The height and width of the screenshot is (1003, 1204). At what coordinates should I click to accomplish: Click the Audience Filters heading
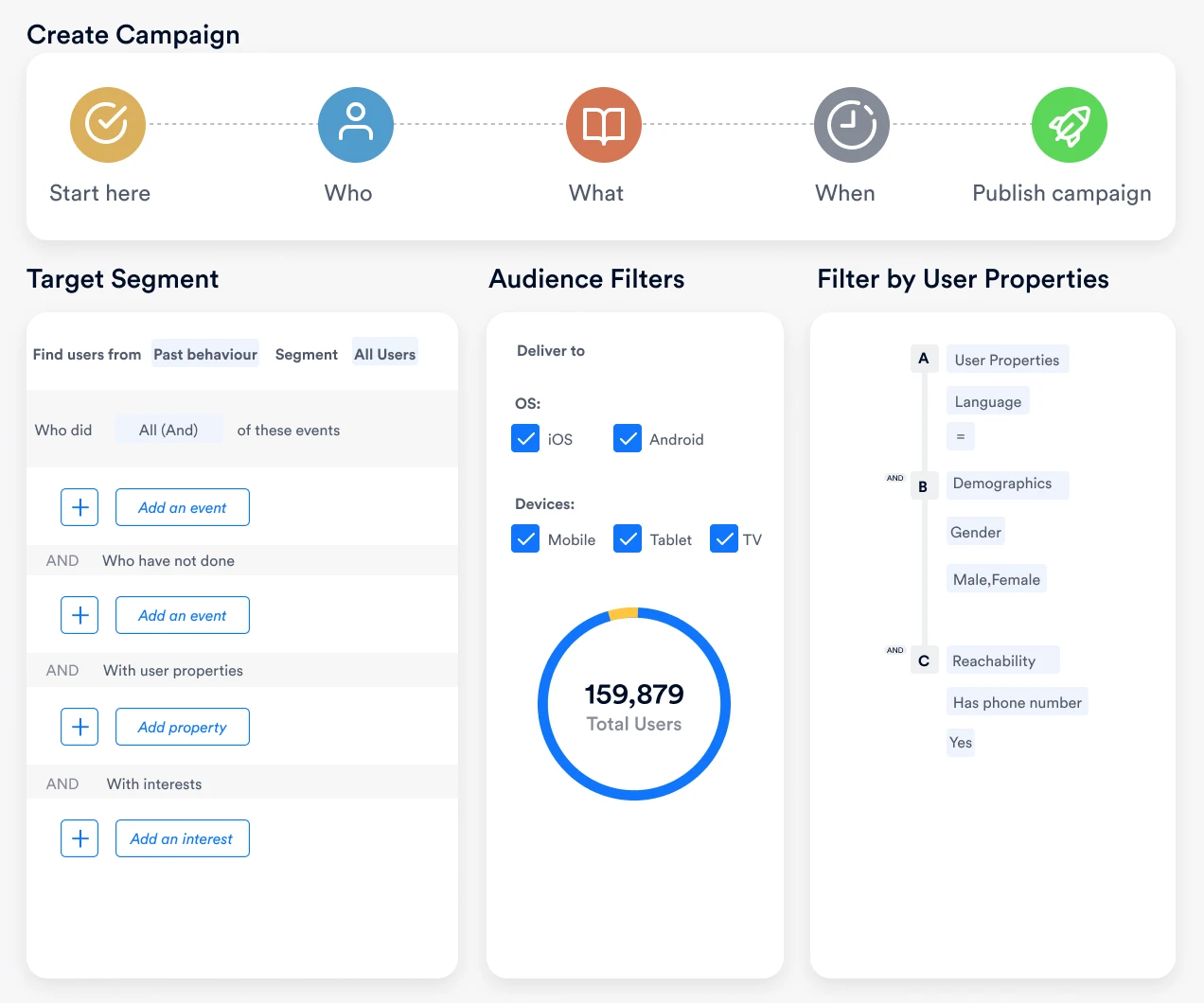click(587, 279)
